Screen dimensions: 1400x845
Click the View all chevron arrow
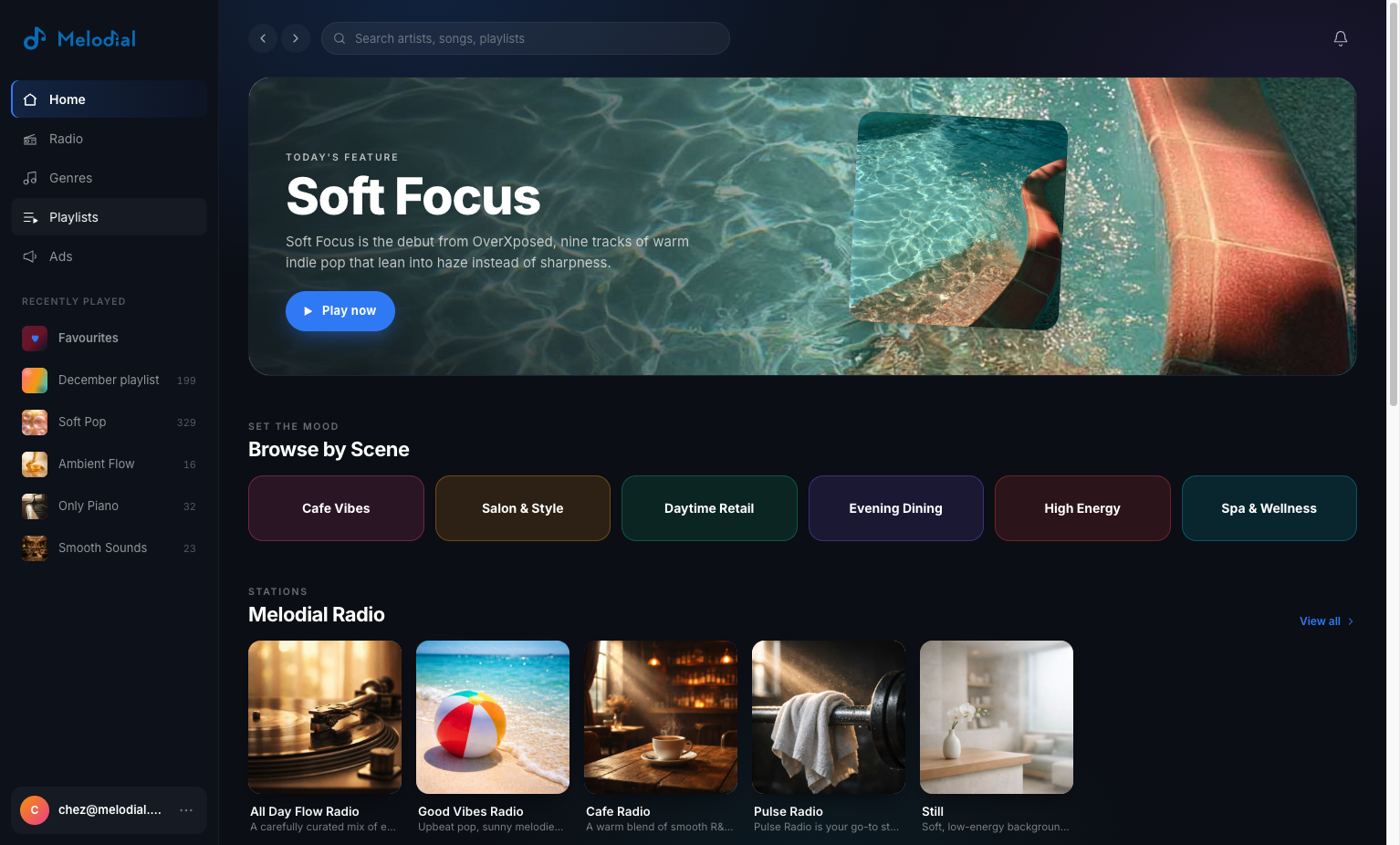1351,621
